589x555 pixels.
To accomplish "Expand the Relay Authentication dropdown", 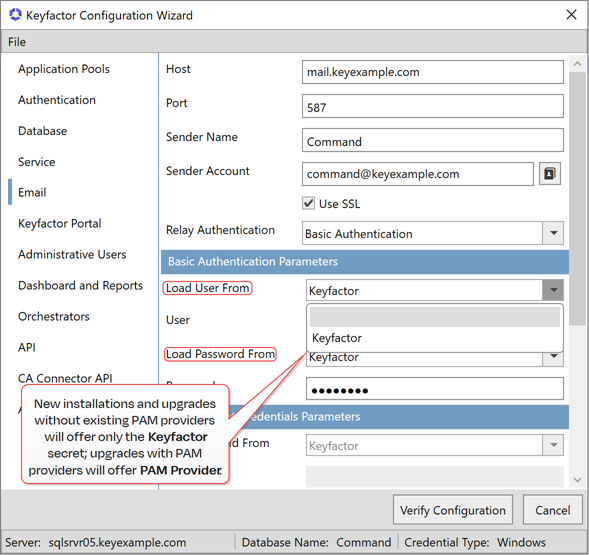I will pos(553,233).
